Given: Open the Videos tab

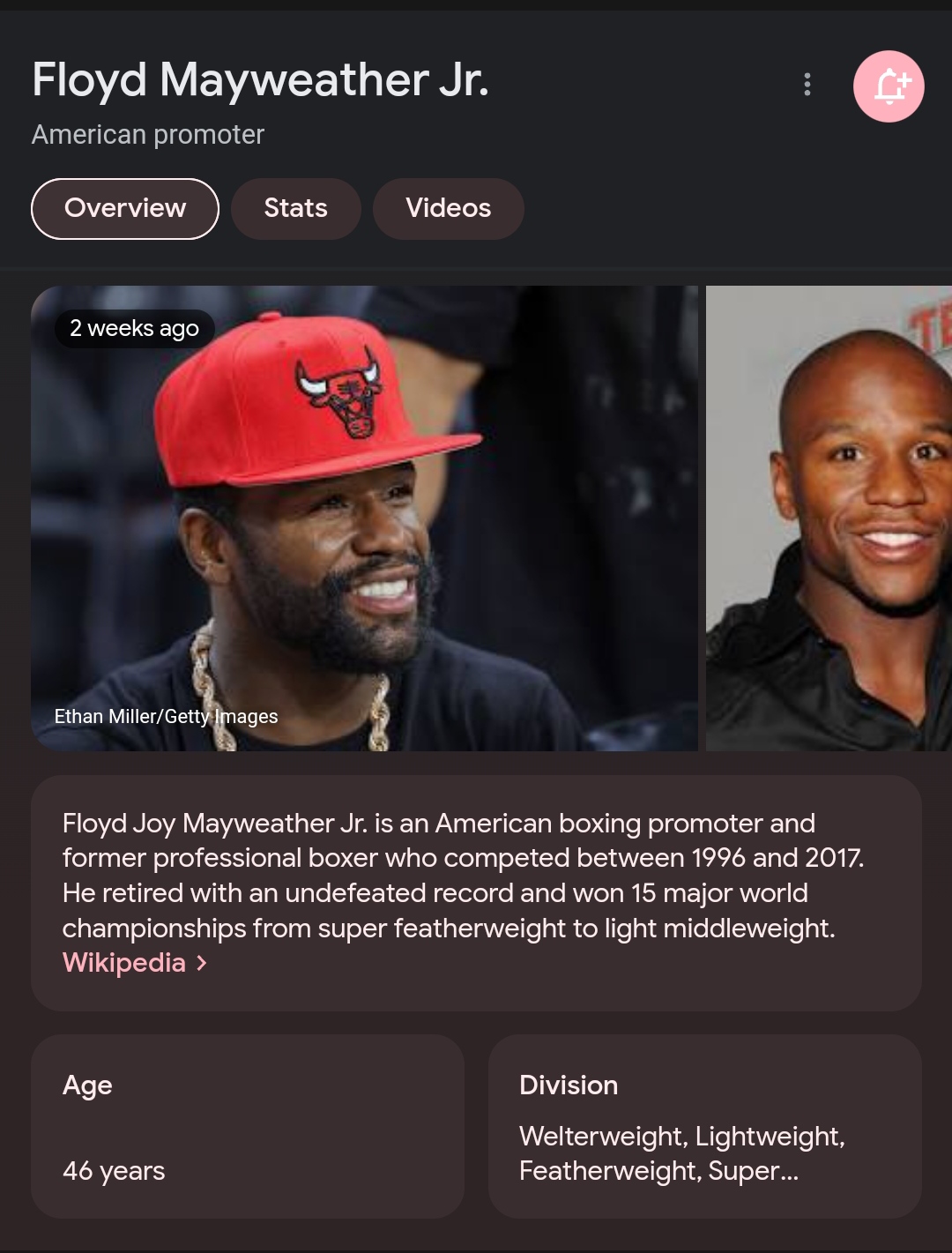Looking at the screenshot, I should pos(449,209).
